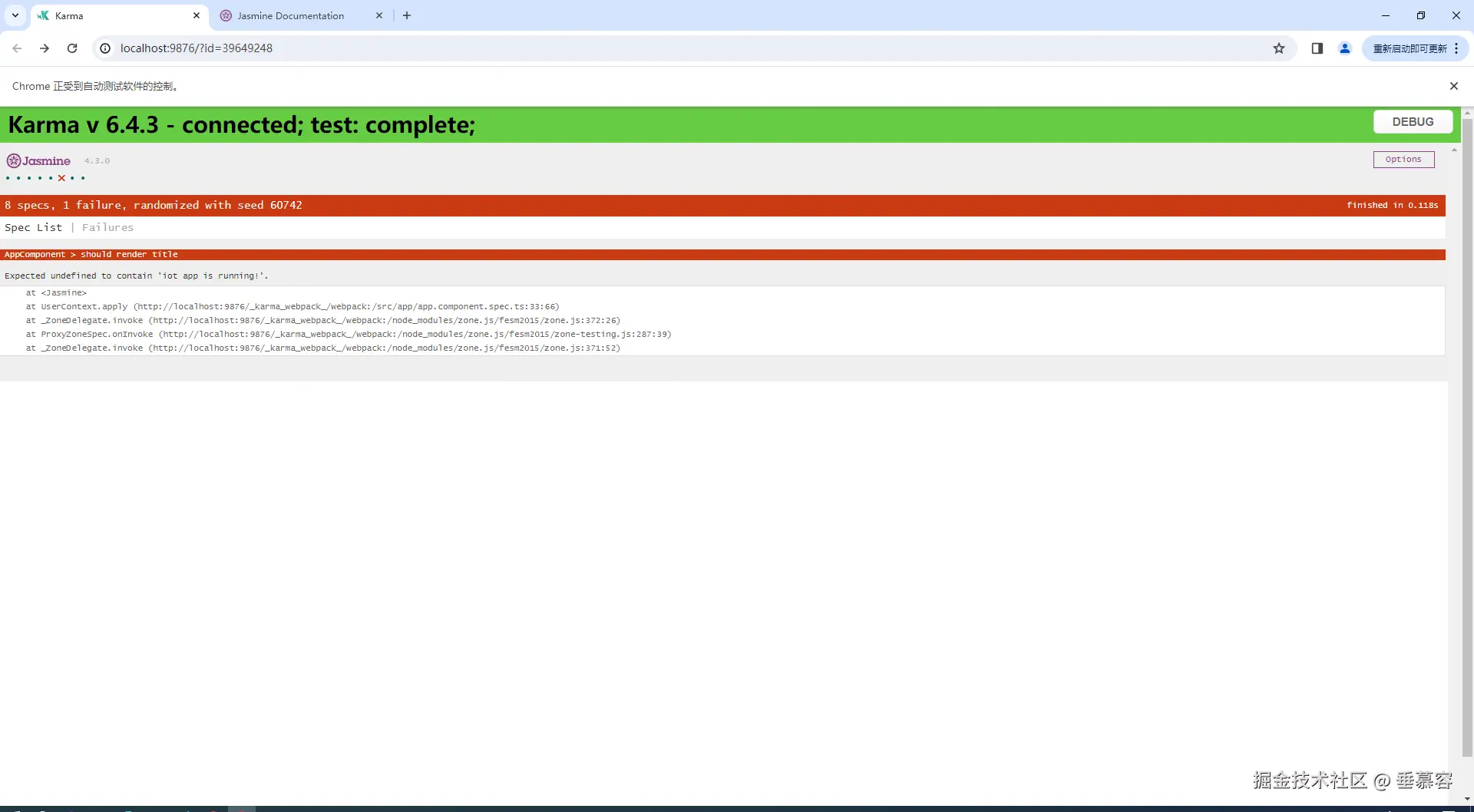Go back using the back arrow

pyautogui.click(x=17, y=48)
